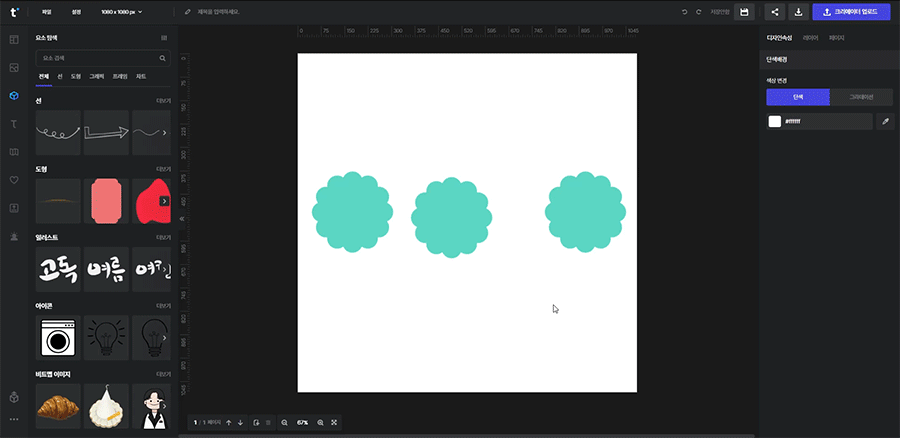
Task: Pick a color with the eyedropper icon
Action: click(x=884, y=121)
